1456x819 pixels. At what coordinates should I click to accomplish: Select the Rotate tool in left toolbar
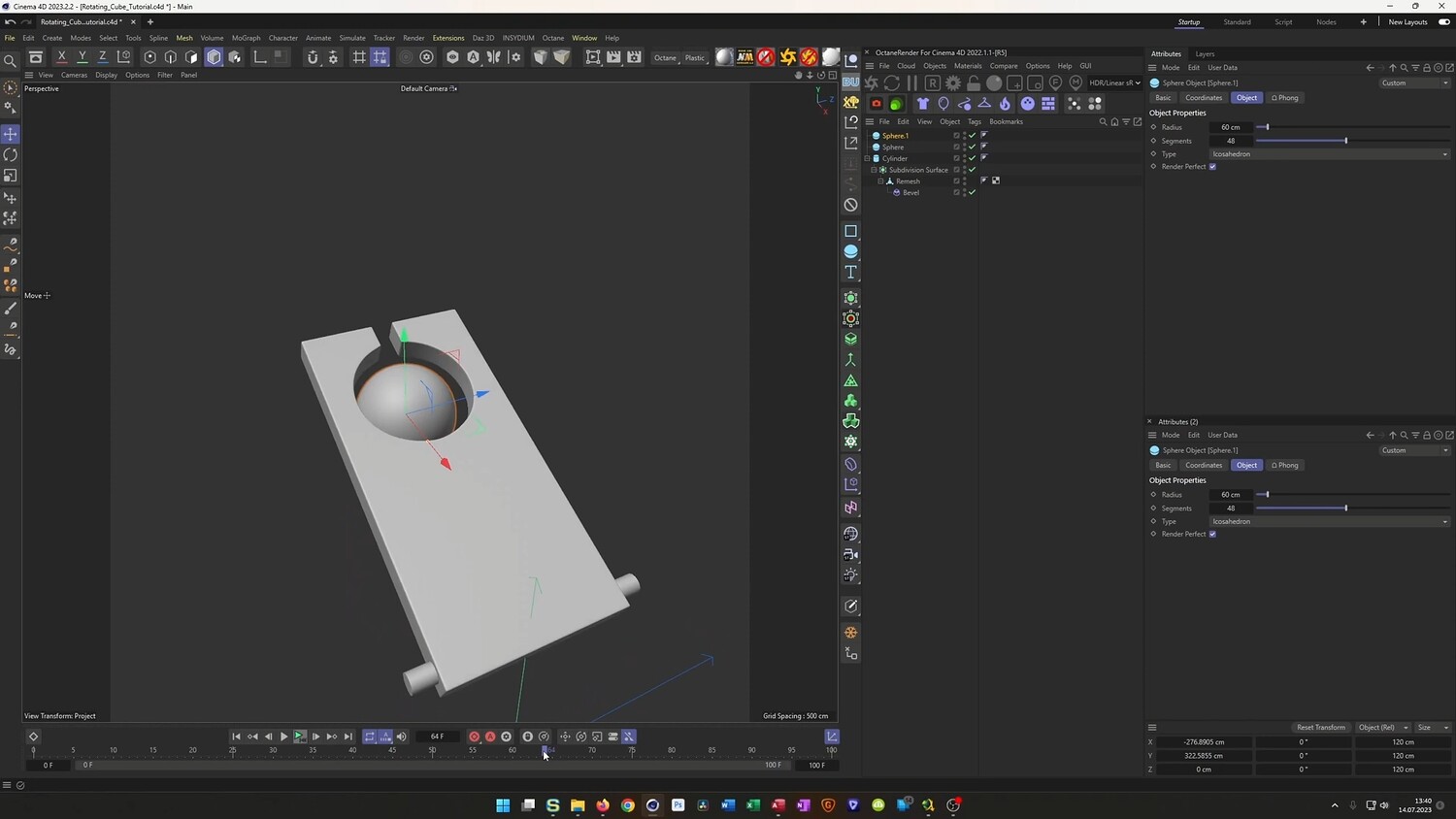coord(11,155)
